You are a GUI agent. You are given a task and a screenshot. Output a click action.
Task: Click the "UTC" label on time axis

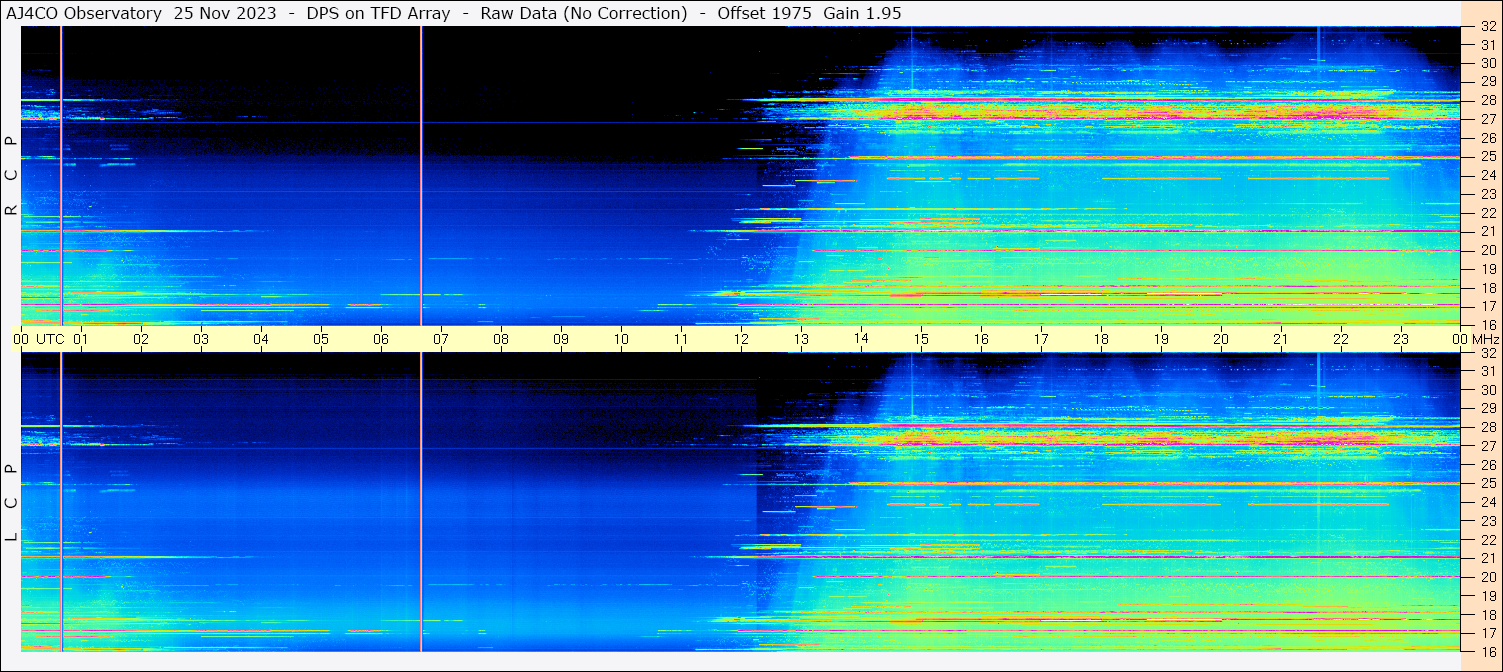point(50,339)
